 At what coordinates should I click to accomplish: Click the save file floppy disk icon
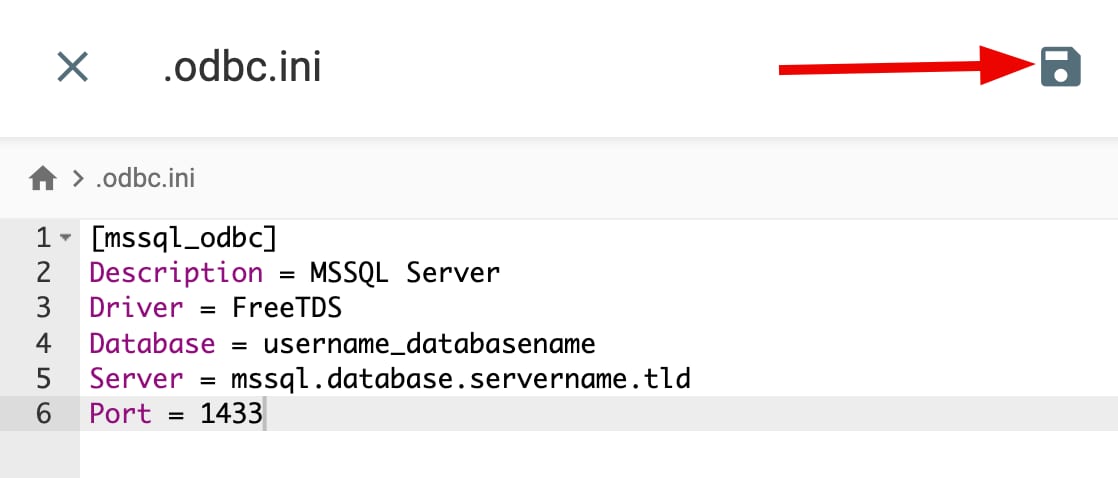pos(1060,67)
